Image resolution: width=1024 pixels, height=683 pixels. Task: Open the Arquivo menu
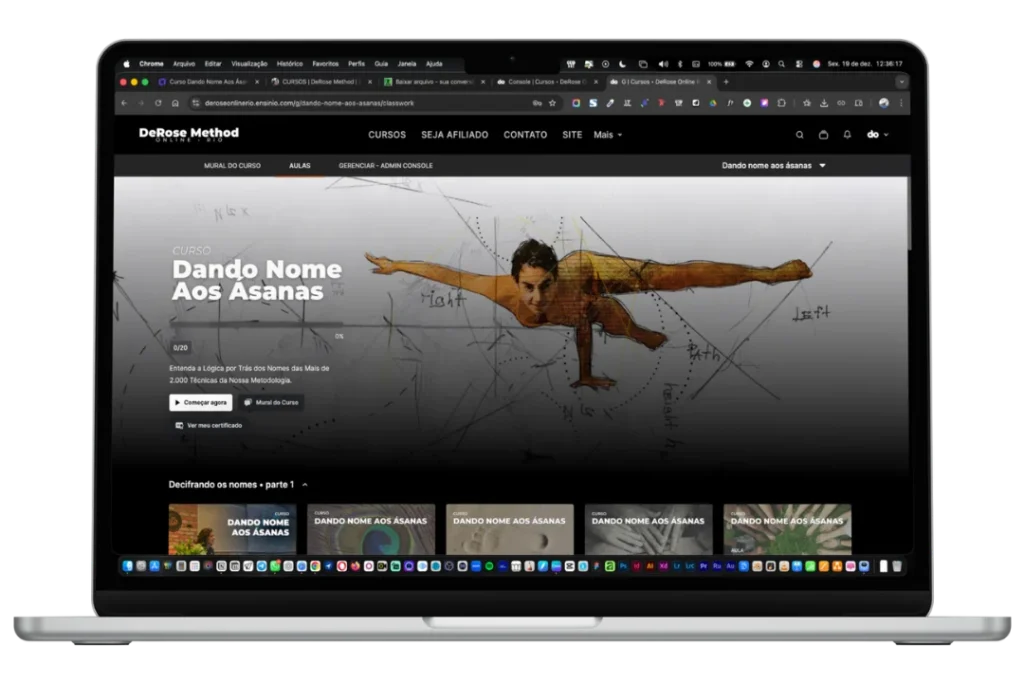pyautogui.click(x=184, y=64)
